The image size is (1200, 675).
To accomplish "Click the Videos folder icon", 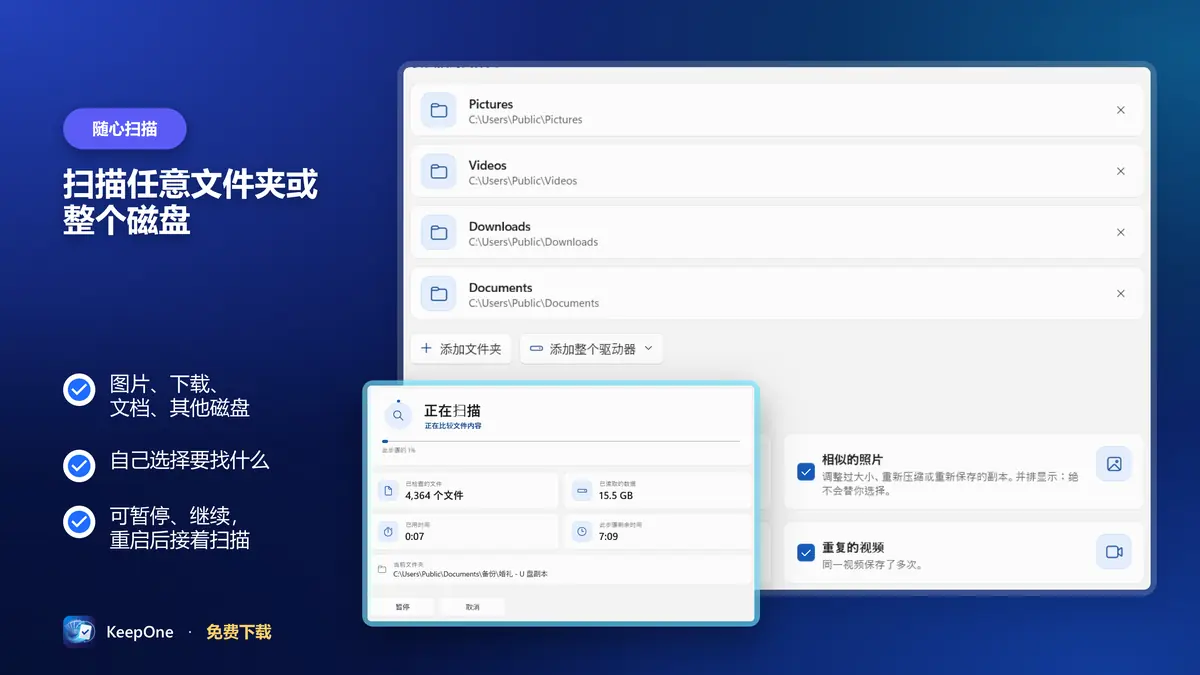I will point(438,172).
